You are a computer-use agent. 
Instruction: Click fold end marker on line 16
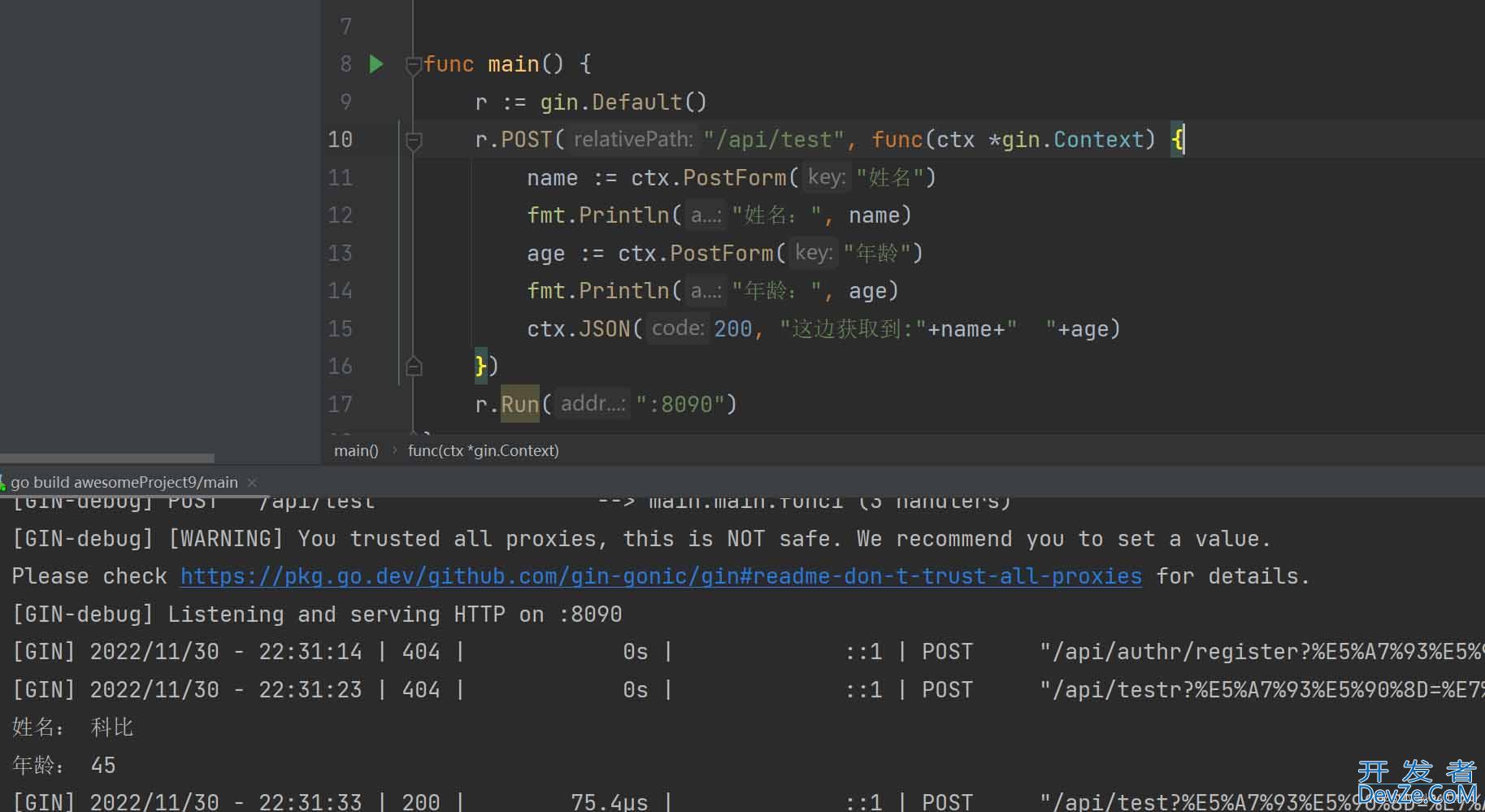[x=413, y=367]
